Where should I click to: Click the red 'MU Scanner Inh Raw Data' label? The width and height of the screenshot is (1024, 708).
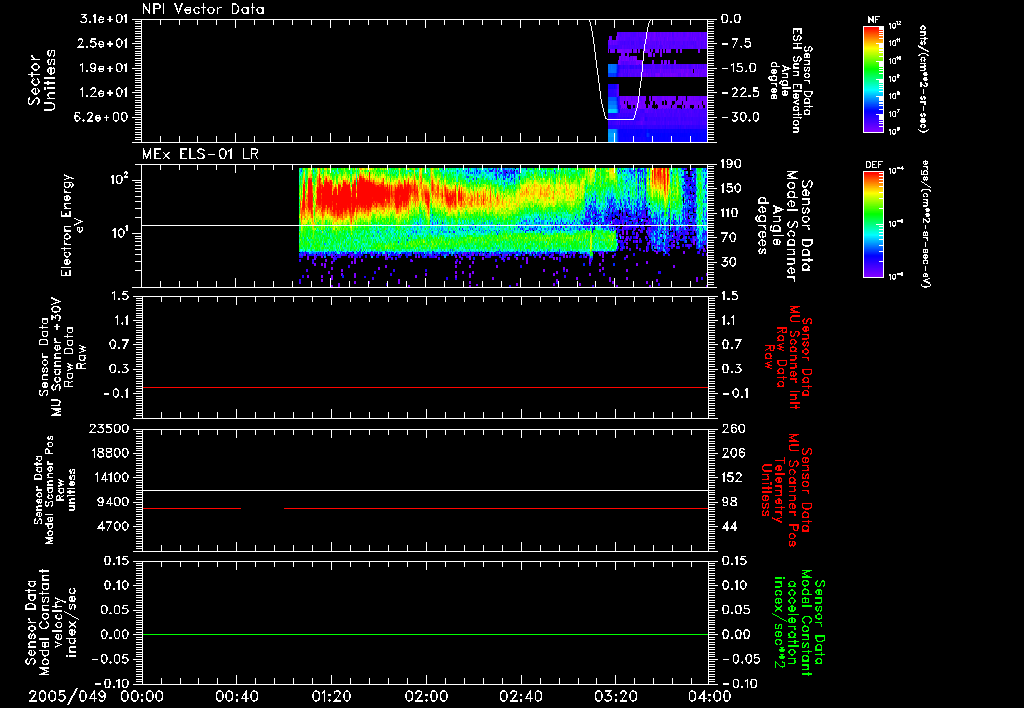point(788,357)
